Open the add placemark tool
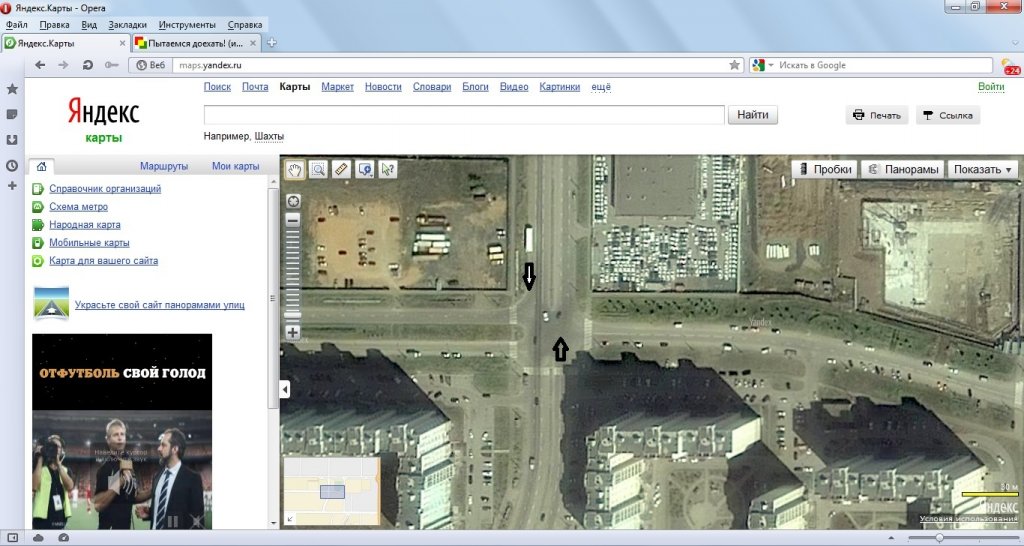Image resolution: width=1024 pixels, height=546 pixels. [364, 170]
